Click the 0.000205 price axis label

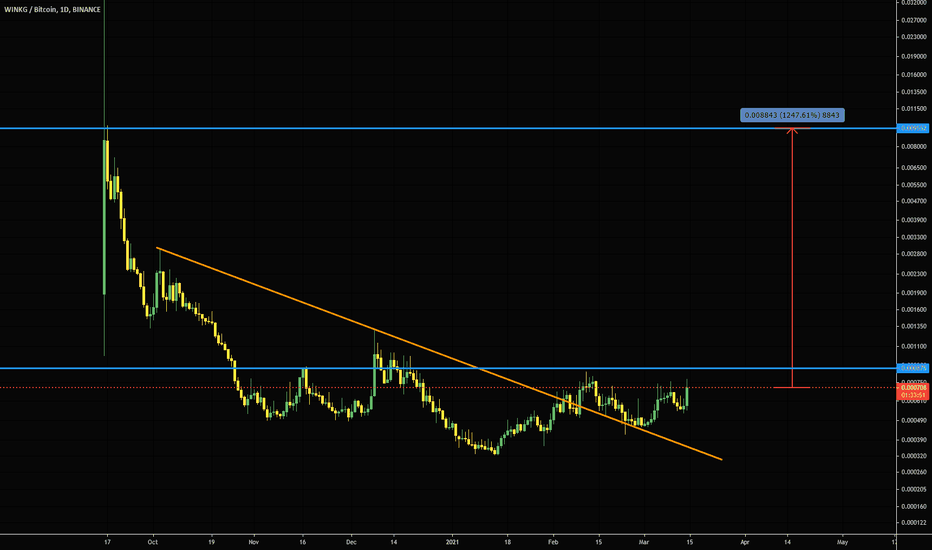(x=914, y=490)
